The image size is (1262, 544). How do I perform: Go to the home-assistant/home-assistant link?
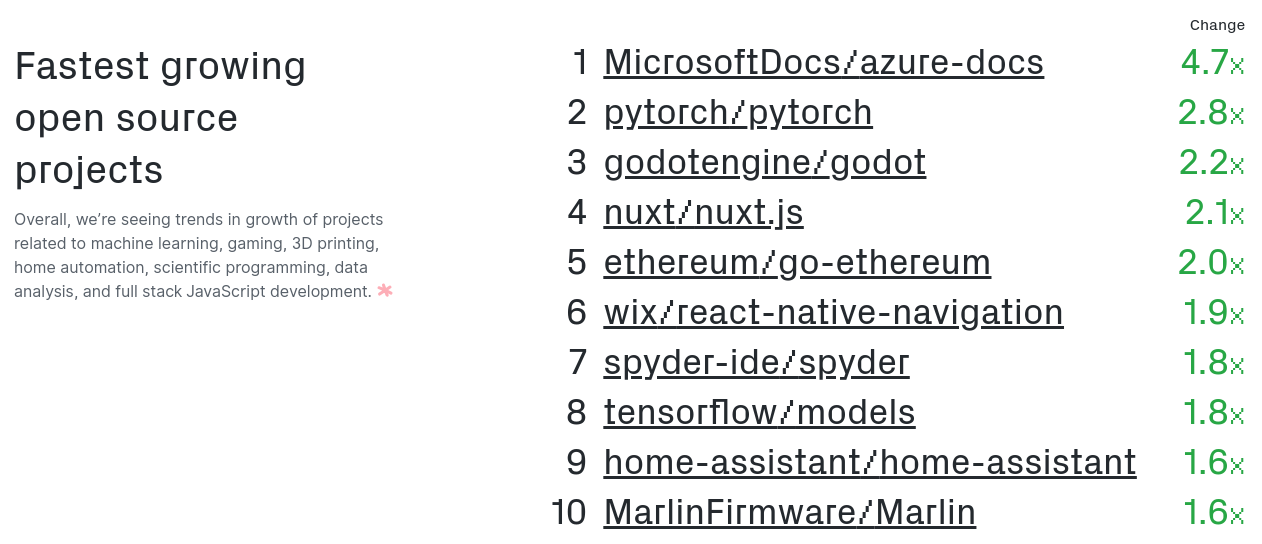870,462
